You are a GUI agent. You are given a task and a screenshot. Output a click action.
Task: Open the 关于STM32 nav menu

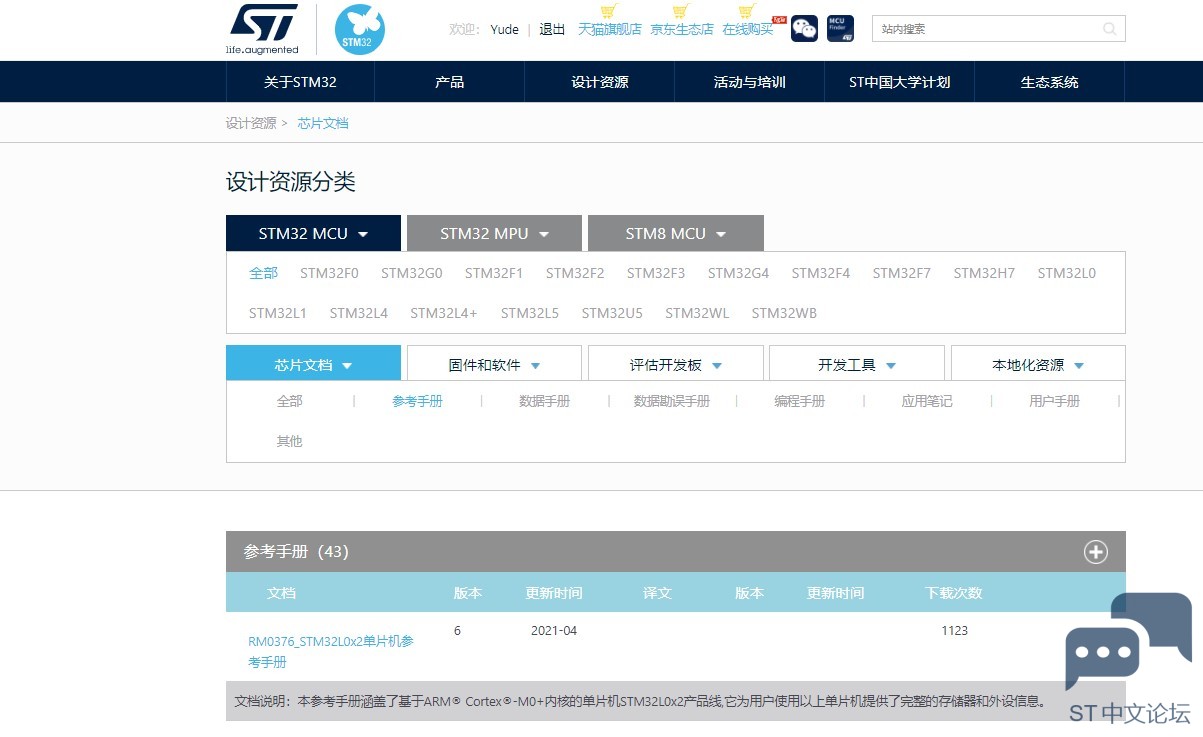coord(300,82)
